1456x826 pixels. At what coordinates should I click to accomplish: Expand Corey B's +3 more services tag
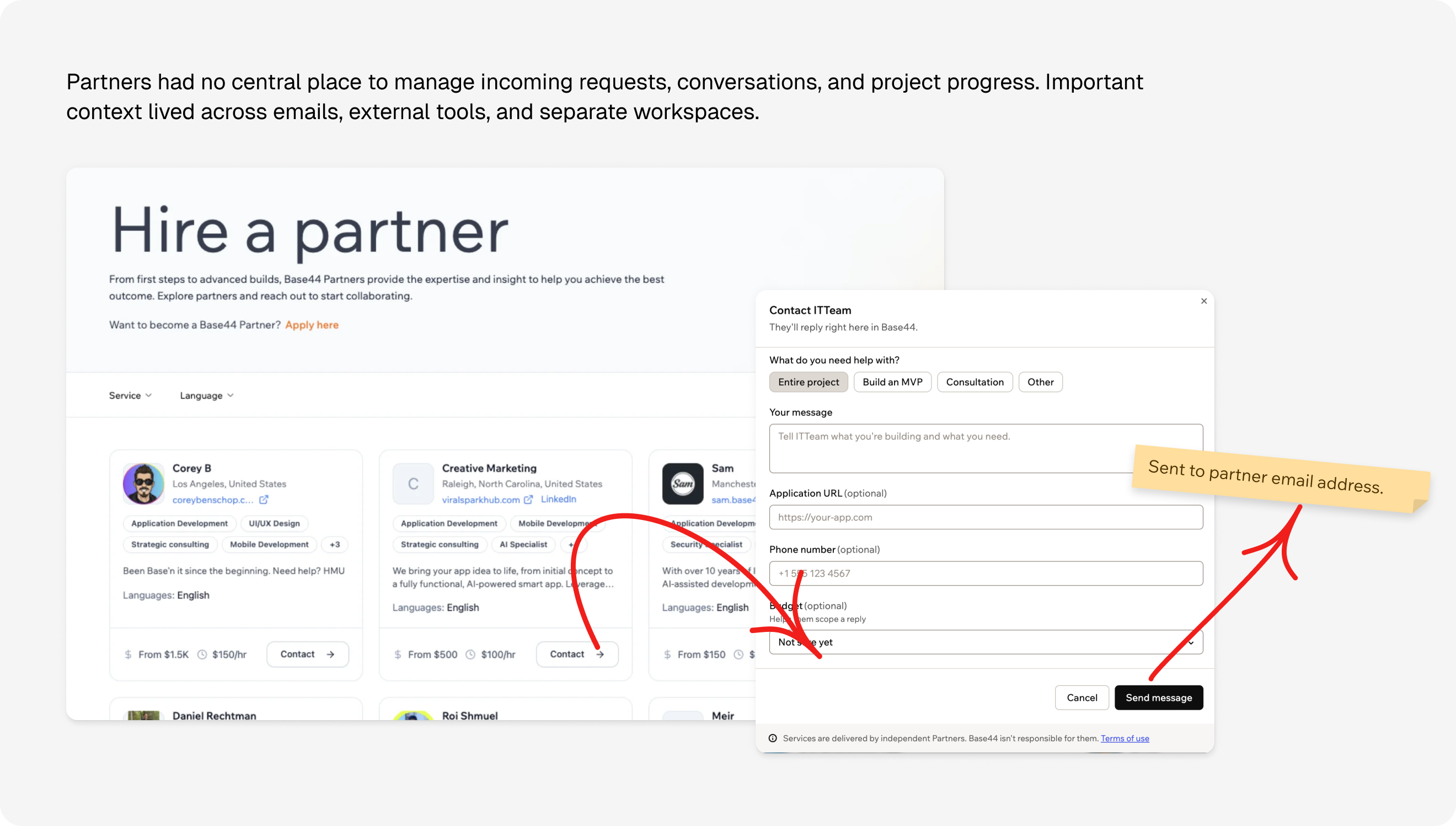[x=335, y=544]
